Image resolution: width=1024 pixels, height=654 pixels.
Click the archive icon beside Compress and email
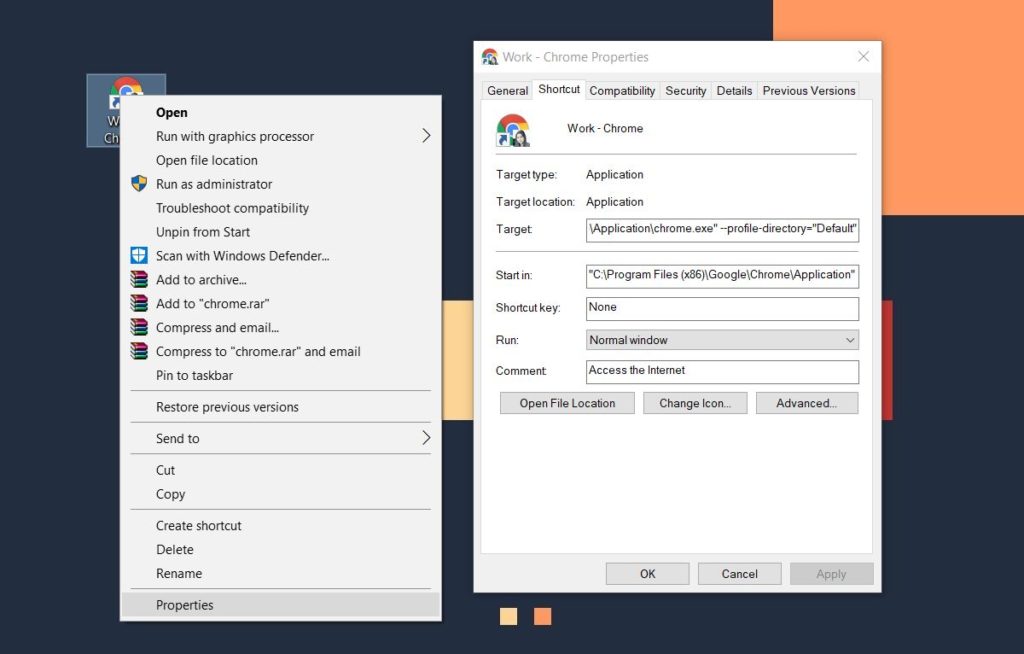[x=139, y=328]
